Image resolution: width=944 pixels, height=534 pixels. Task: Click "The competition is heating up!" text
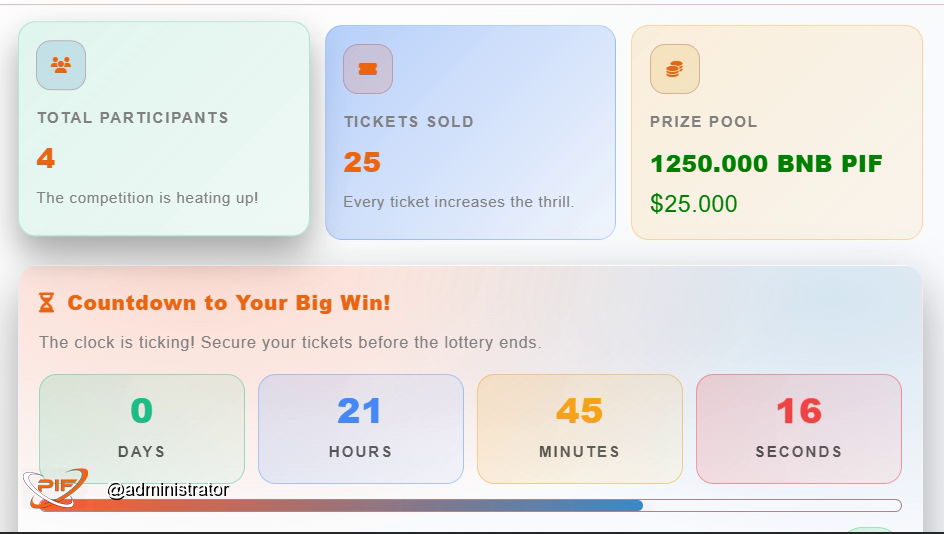tap(148, 198)
